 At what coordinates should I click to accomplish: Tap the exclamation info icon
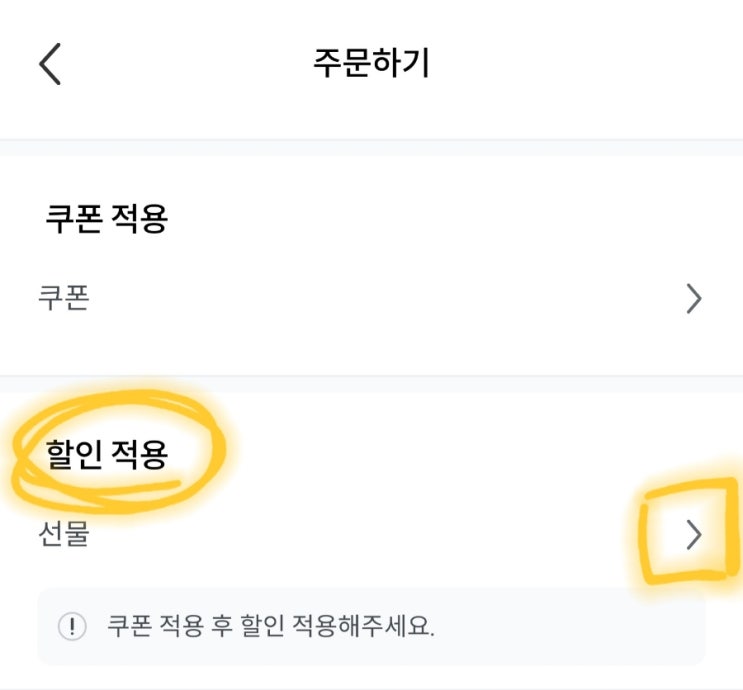click(x=72, y=627)
